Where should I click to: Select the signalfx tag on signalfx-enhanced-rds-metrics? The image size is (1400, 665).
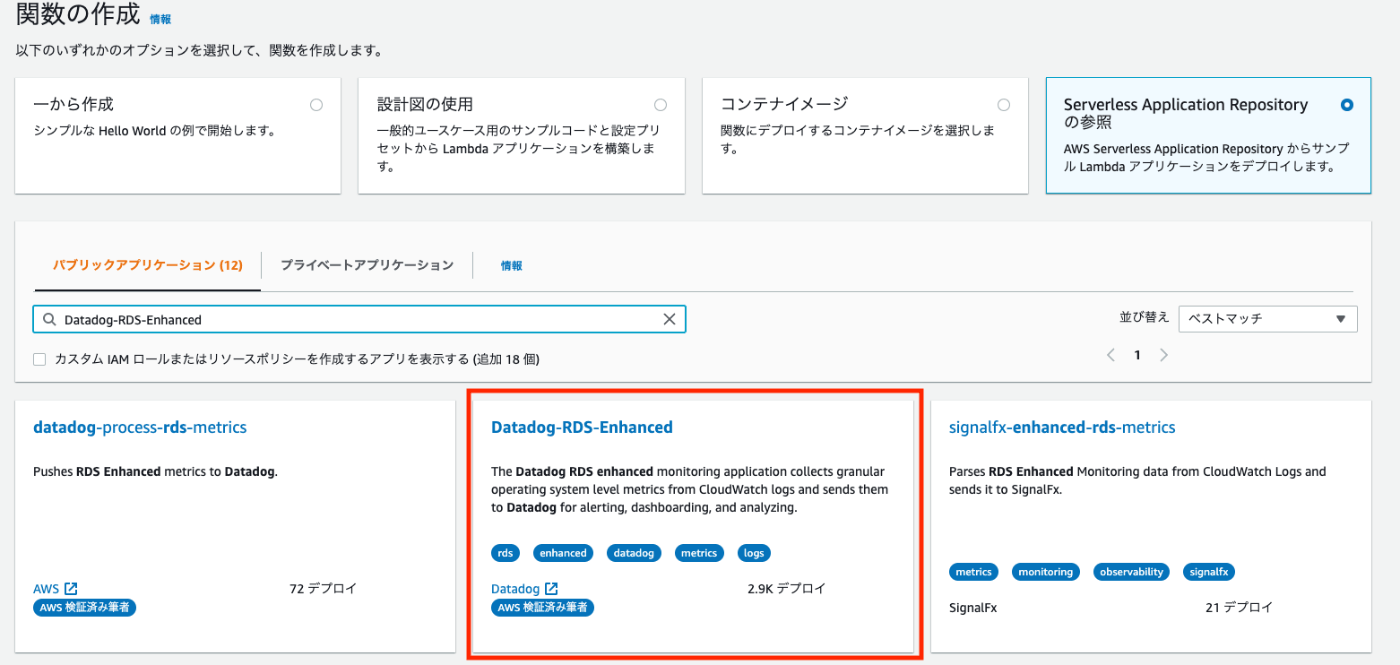(x=1208, y=571)
